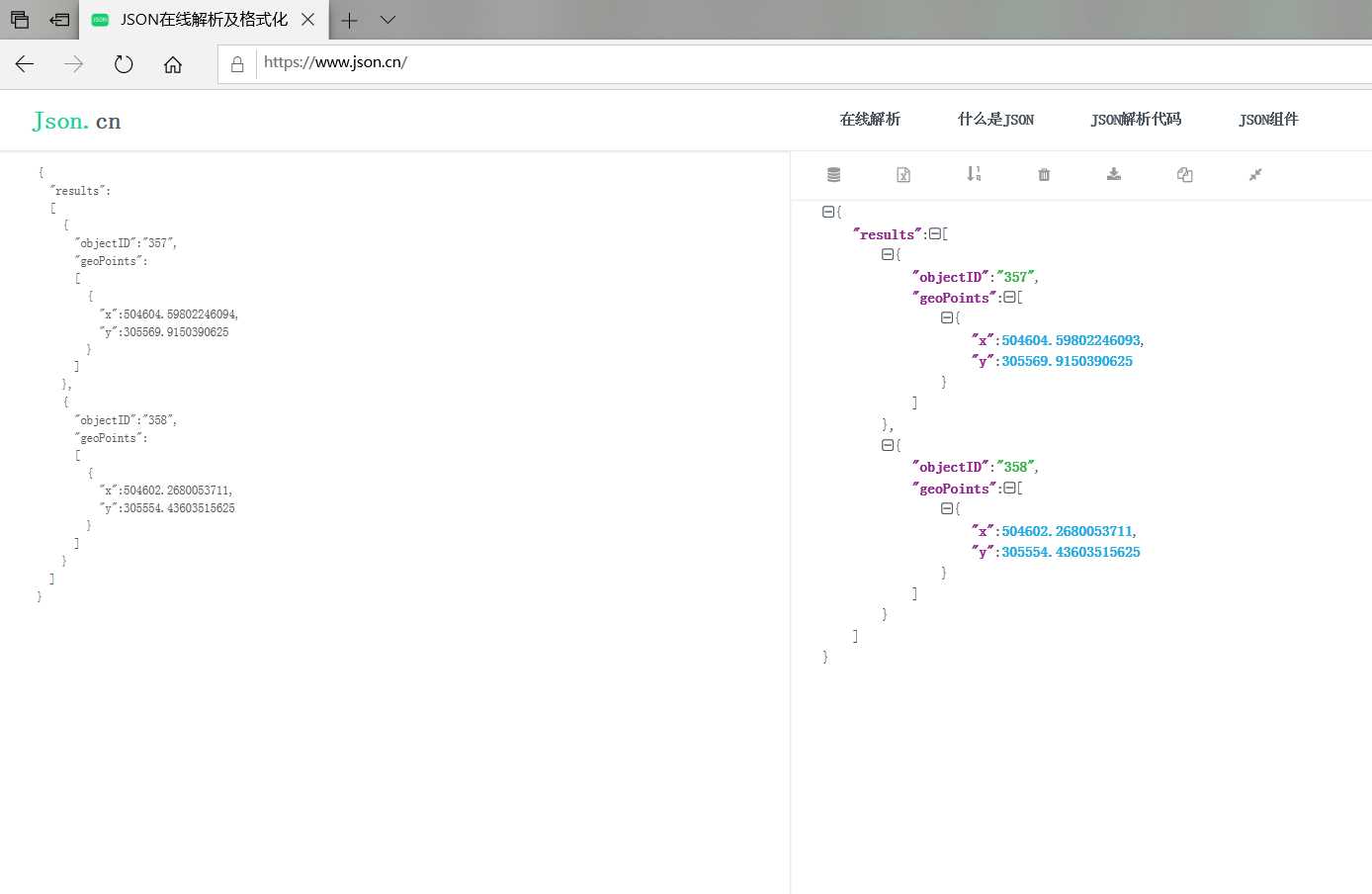Open the 什么是JSON menu item
The width and height of the screenshot is (1372, 894).
995,120
